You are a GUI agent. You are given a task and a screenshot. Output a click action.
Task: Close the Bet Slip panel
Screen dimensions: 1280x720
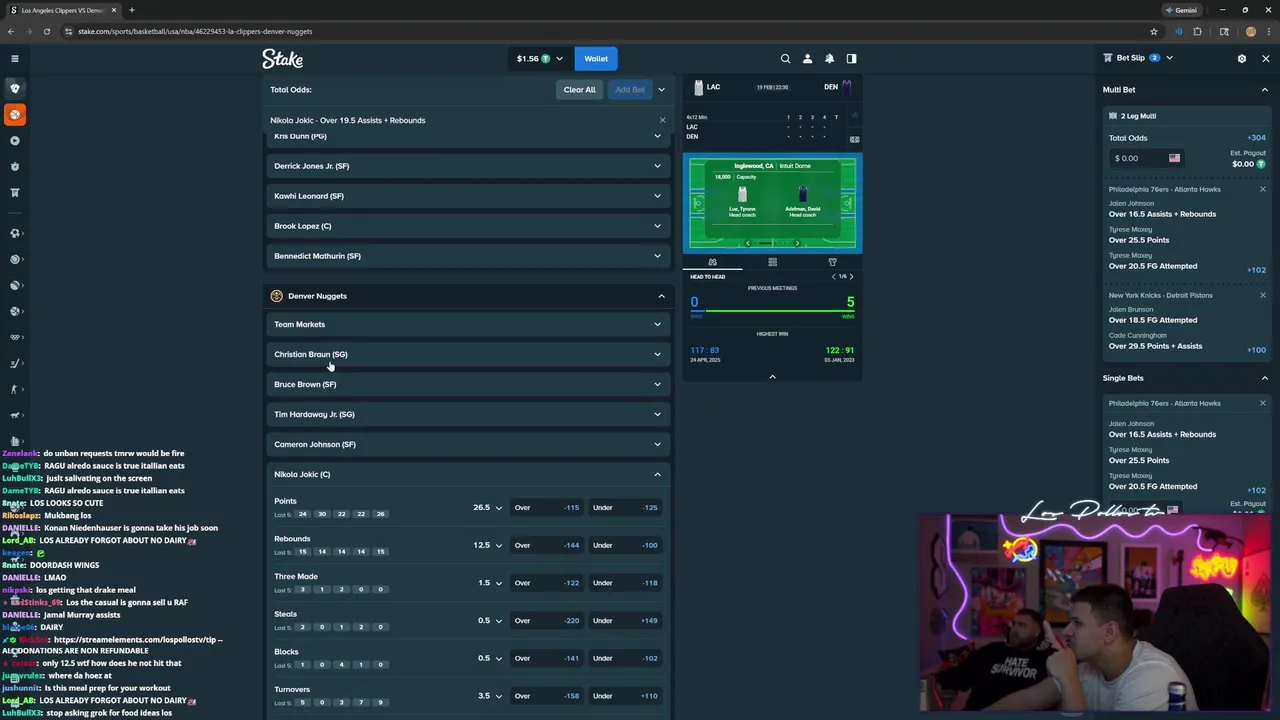[x=1265, y=59]
